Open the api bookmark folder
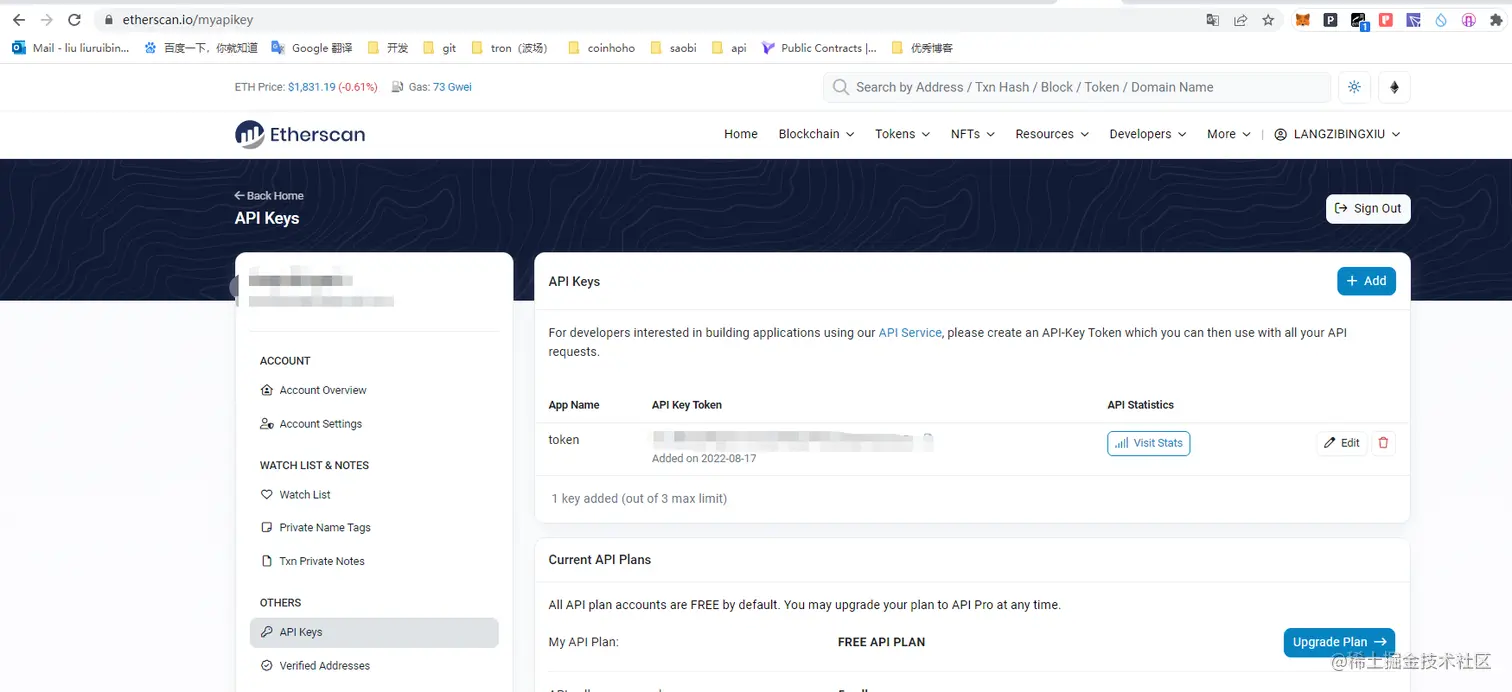Screen dimensions: 1512x692 [729, 48]
